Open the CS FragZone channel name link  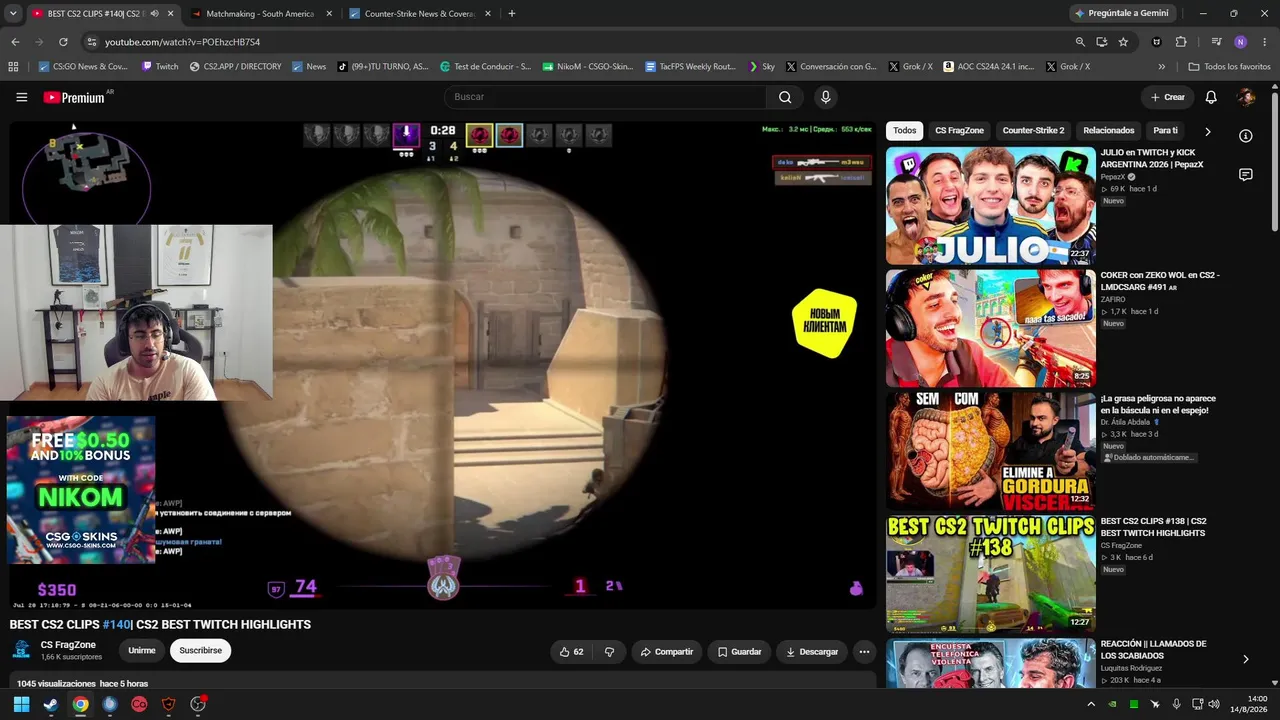coord(68,645)
